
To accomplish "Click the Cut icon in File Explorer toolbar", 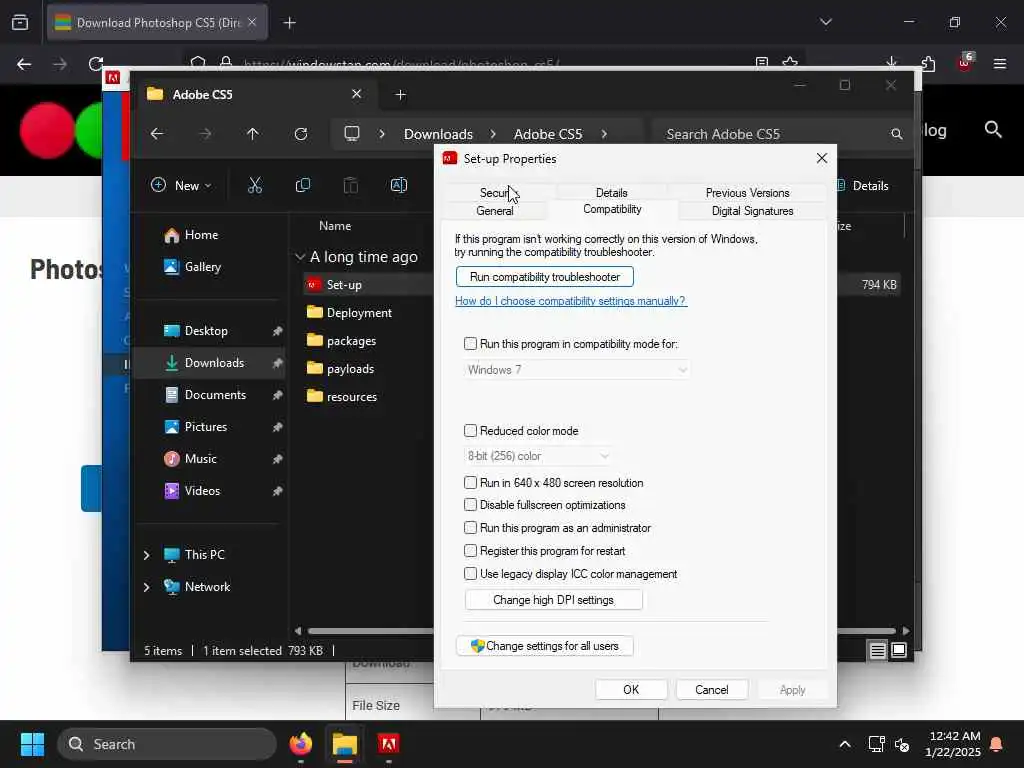I will point(255,185).
